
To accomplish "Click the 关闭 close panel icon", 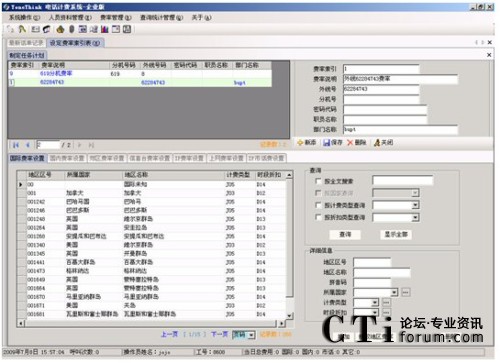I will pos(377,143).
